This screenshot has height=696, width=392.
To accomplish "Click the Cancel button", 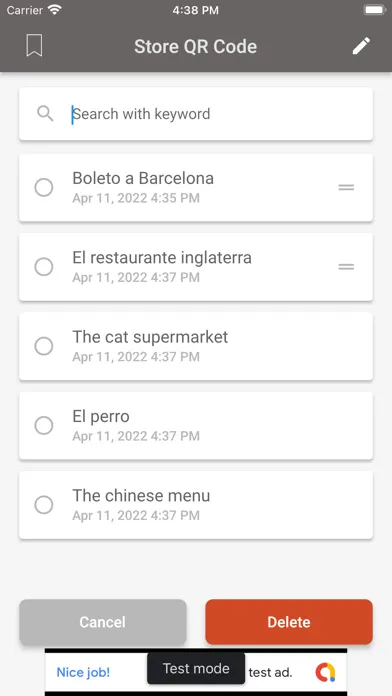I will click(103, 622).
